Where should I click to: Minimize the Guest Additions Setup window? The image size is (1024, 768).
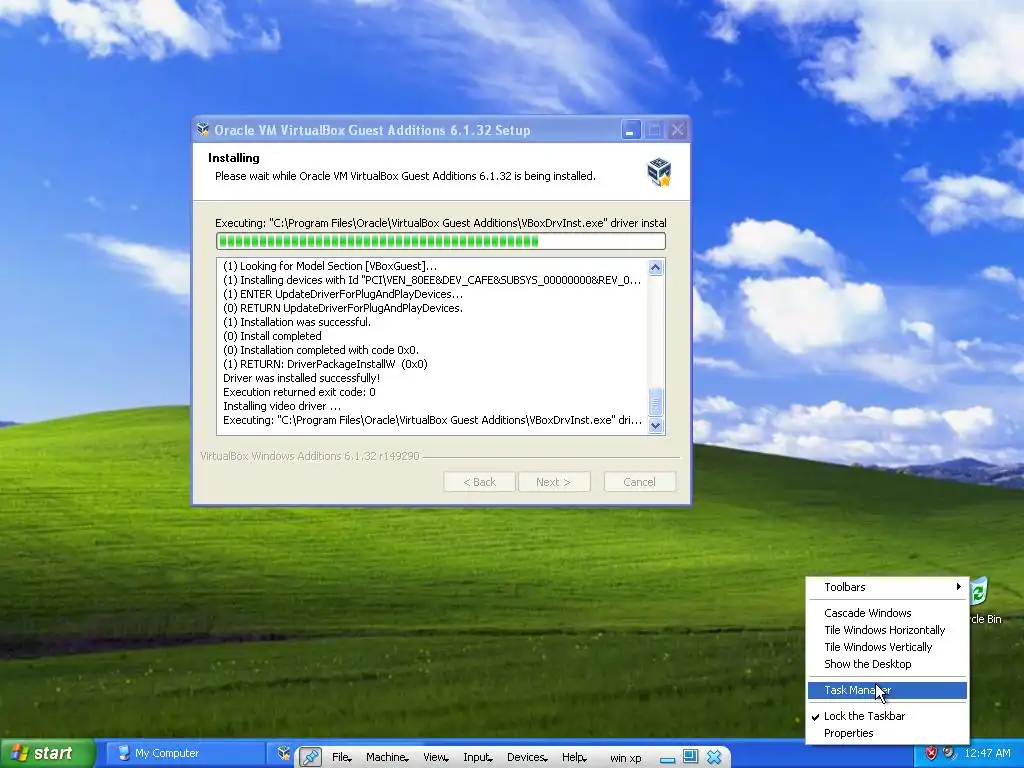[631, 129]
